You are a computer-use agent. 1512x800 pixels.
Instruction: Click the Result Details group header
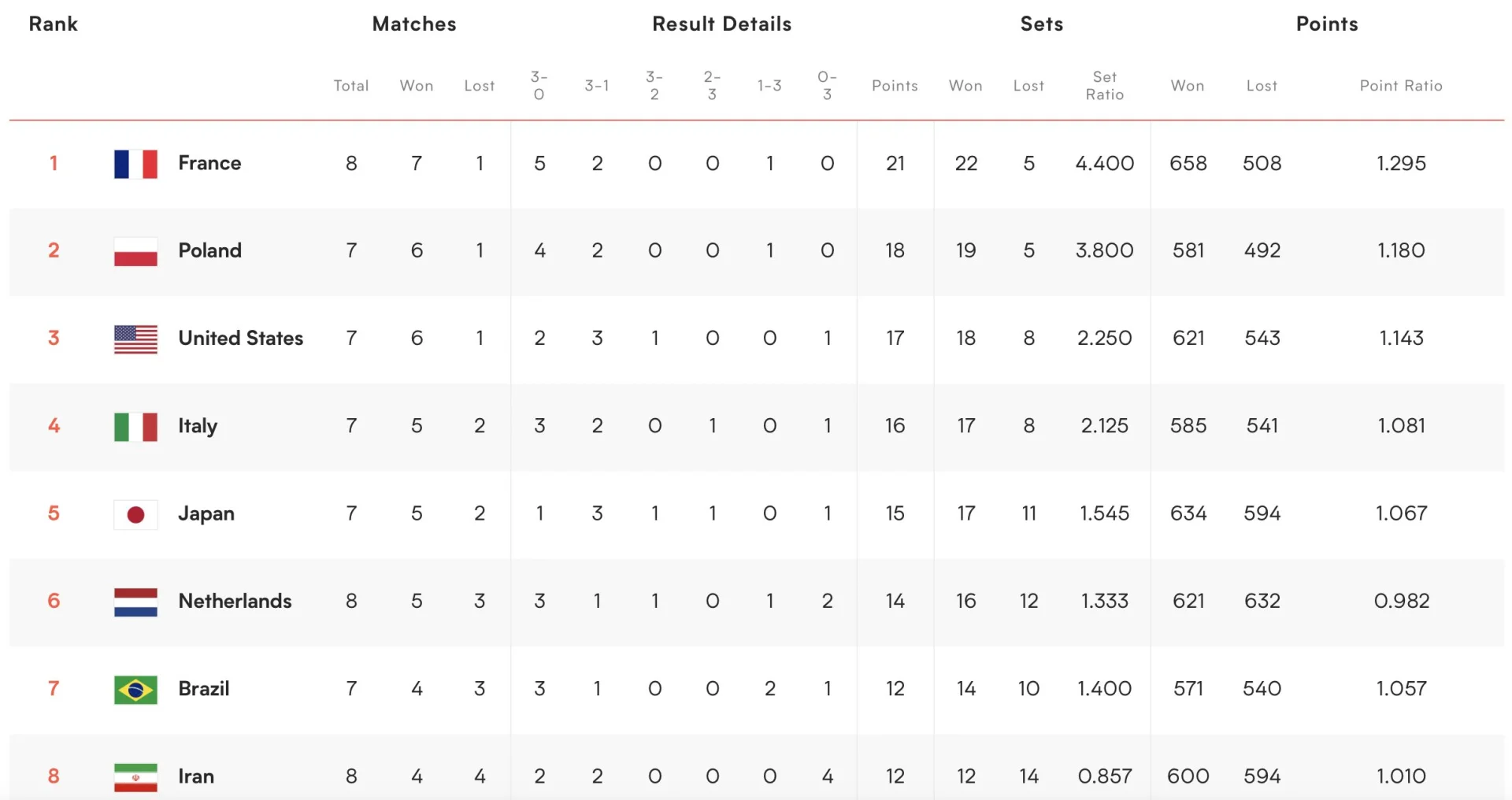(x=721, y=24)
